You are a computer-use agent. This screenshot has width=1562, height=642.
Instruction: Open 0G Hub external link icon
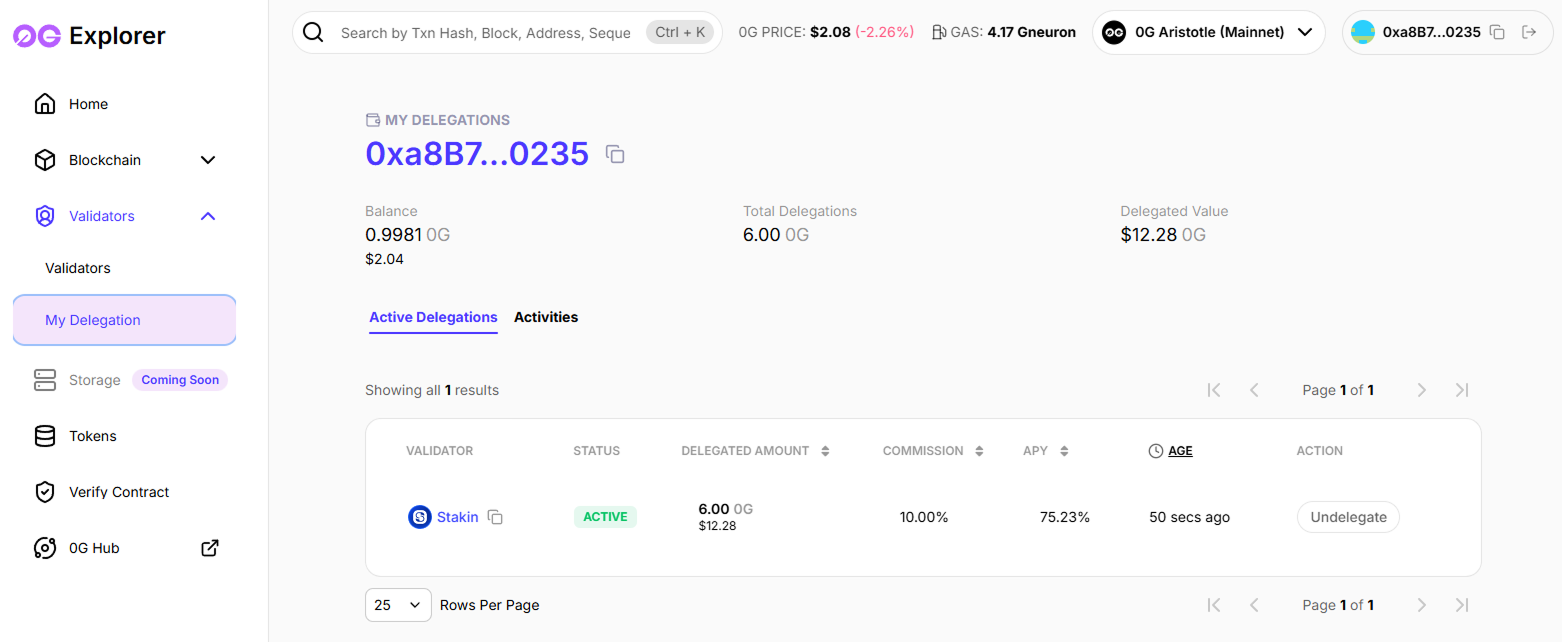[210, 548]
